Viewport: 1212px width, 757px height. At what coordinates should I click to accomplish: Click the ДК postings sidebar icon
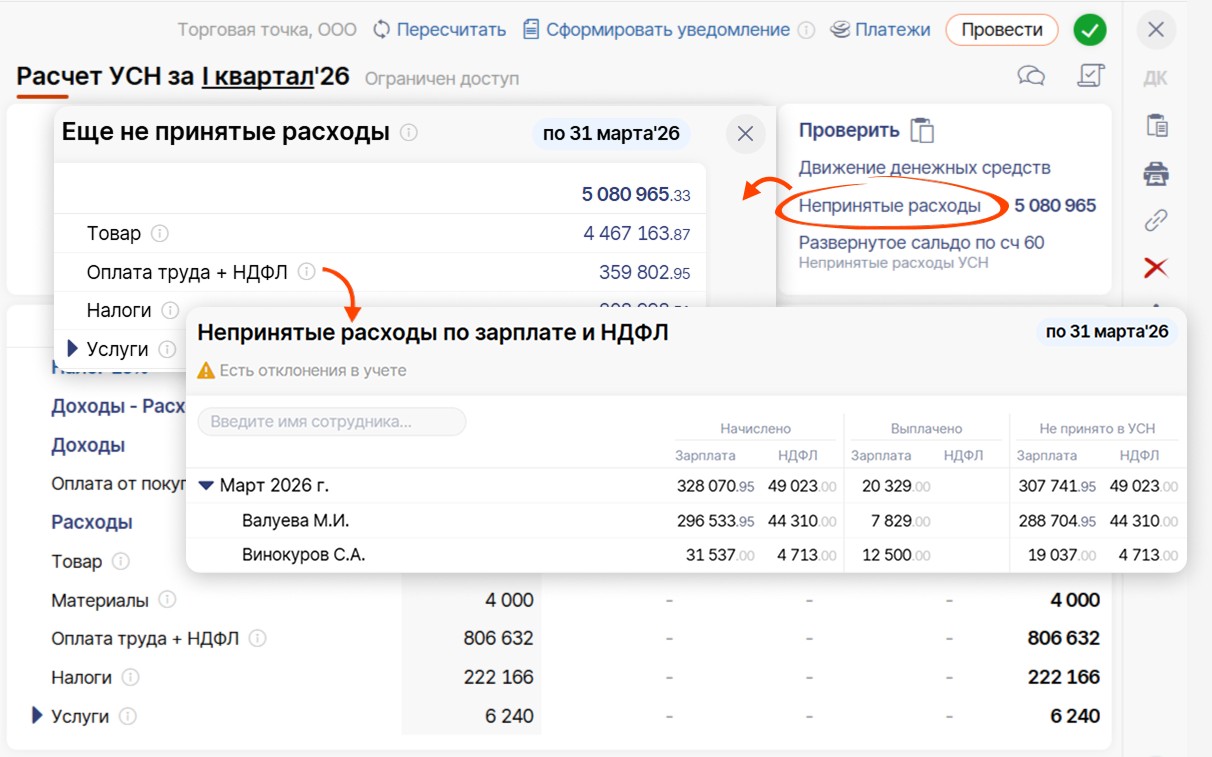[x=1155, y=79]
